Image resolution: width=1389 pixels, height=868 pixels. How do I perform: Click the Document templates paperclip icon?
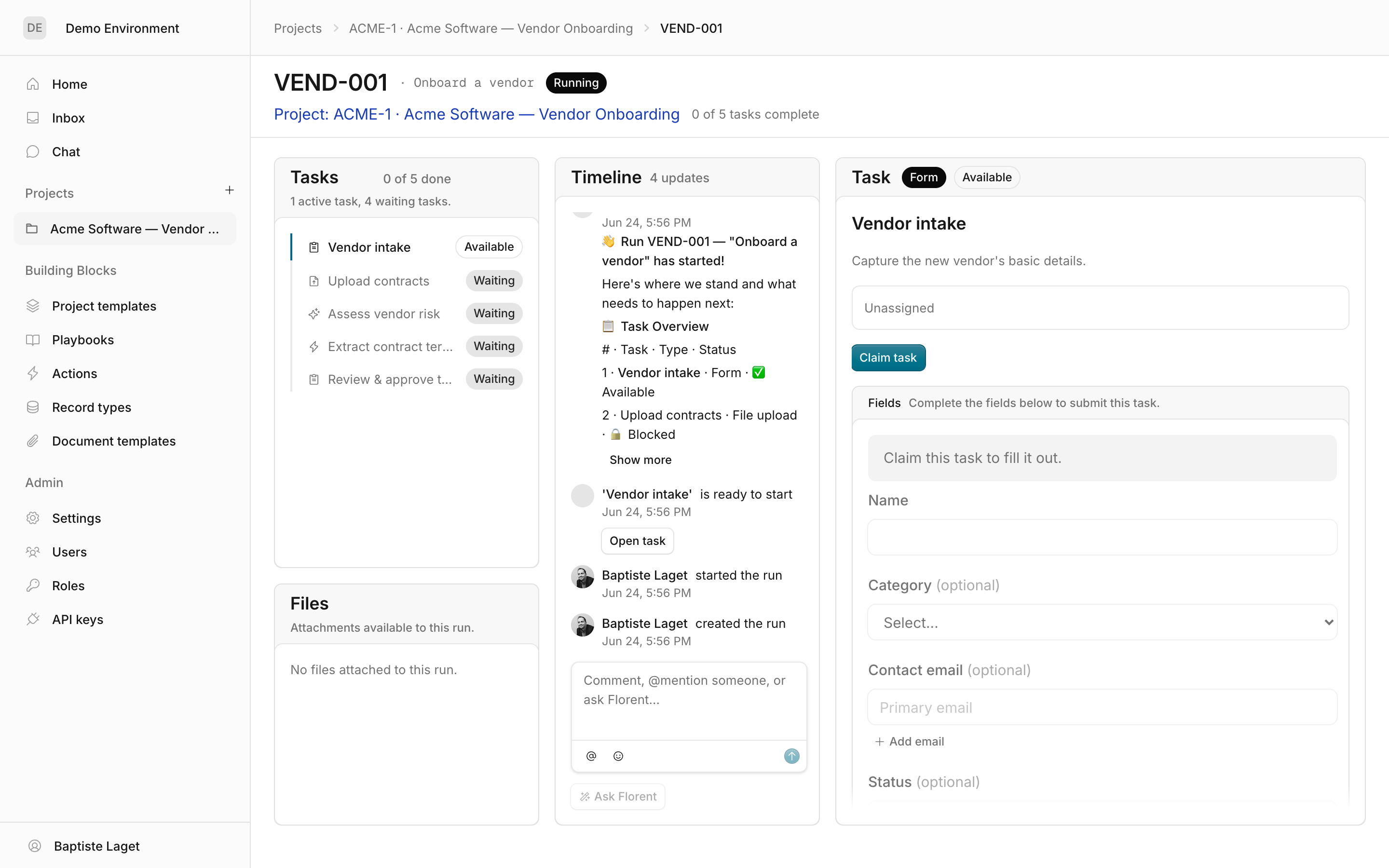33,441
